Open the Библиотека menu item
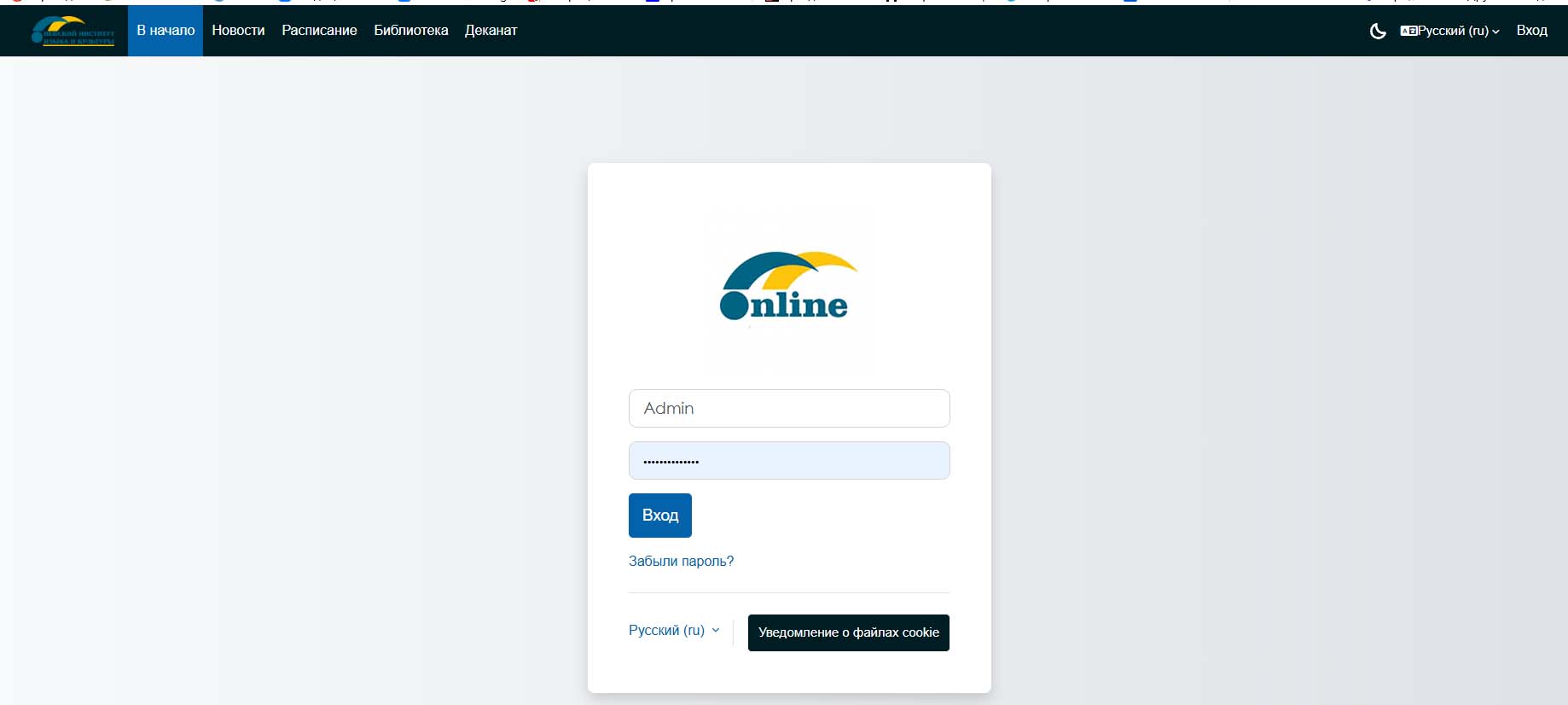This screenshot has width=1568, height=705. 410,31
